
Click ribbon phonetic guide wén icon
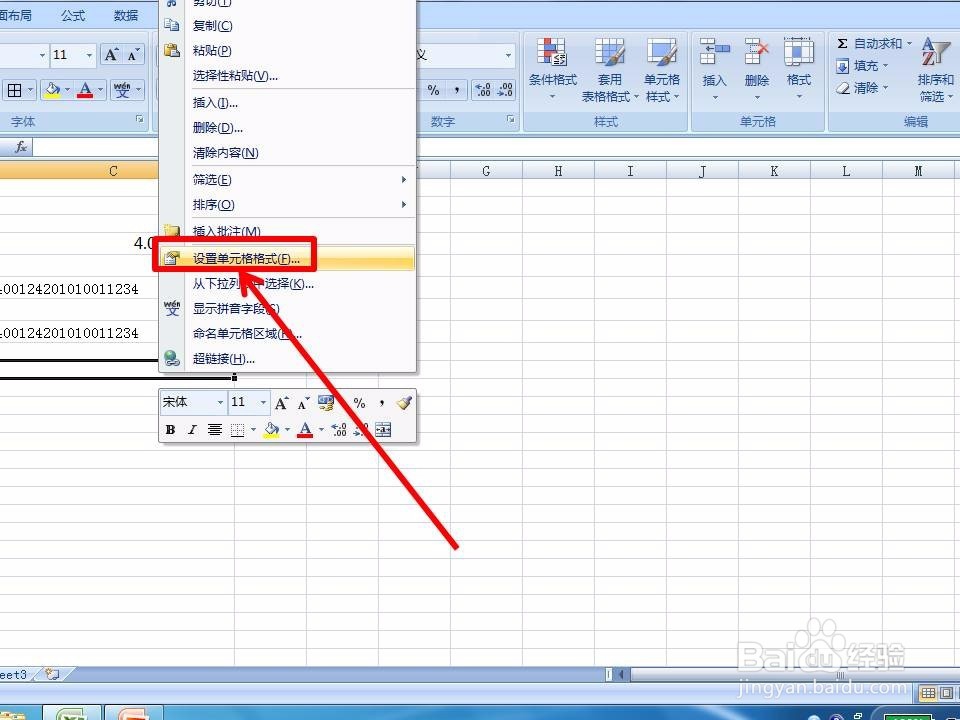pos(122,91)
